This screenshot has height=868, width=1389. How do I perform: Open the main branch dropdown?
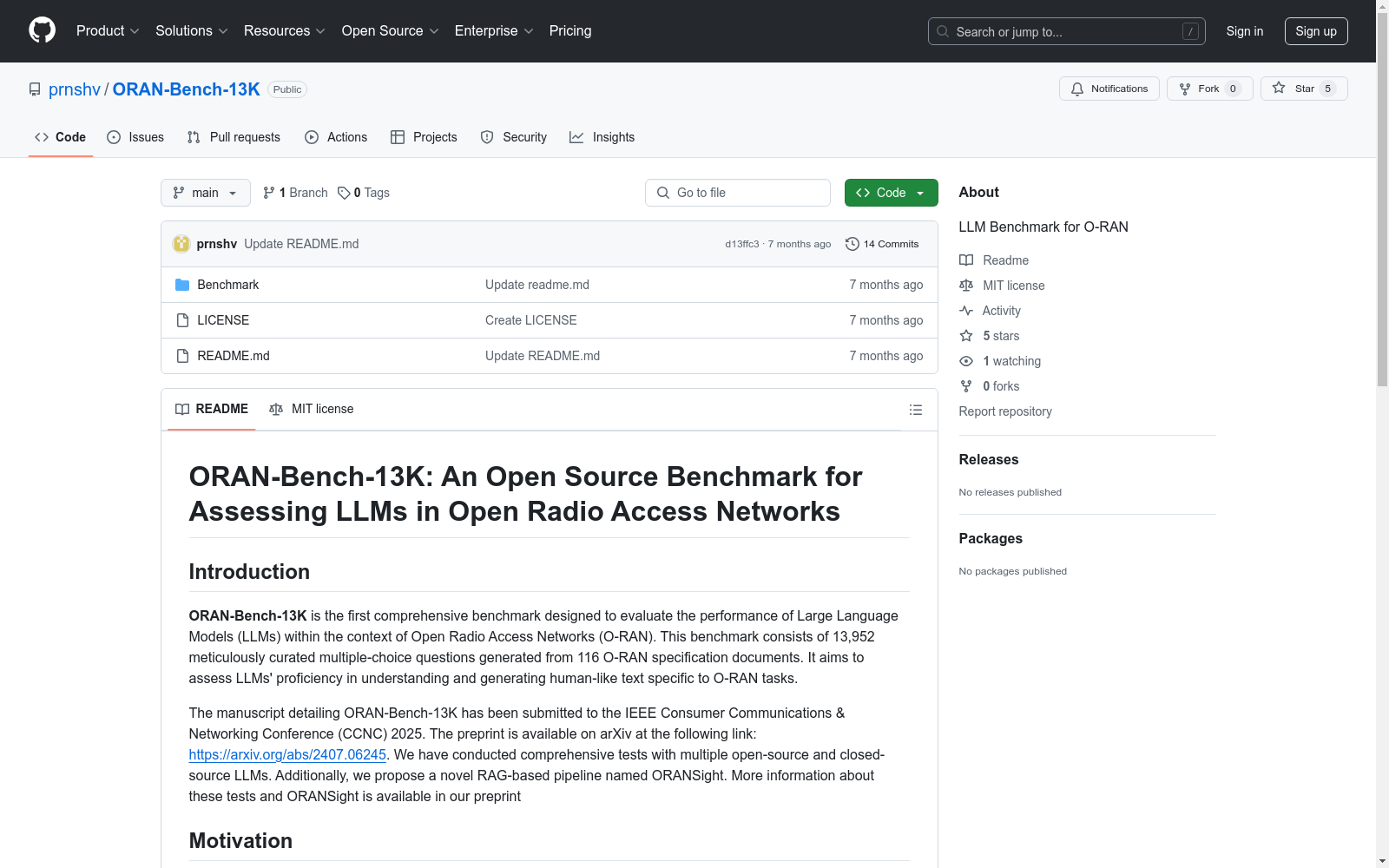tap(206, 193)
